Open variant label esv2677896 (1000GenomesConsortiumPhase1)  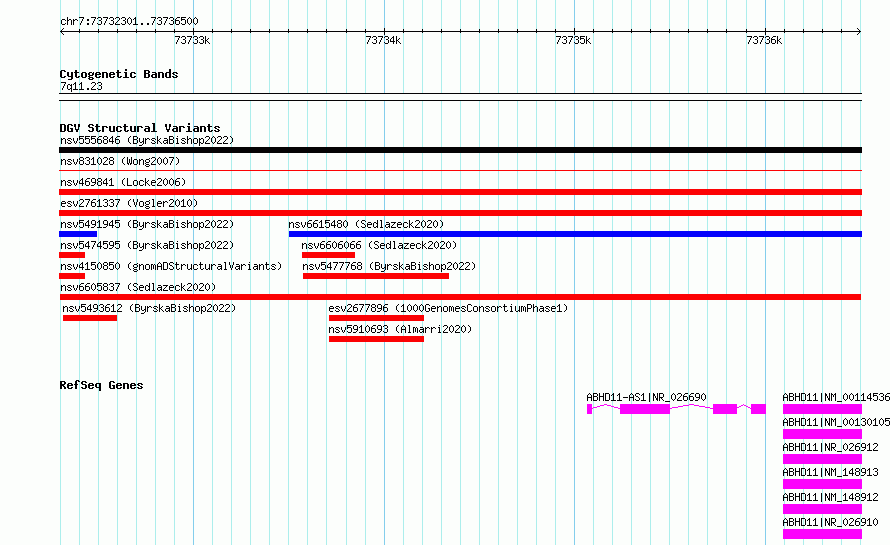click(x=448, y=308)
